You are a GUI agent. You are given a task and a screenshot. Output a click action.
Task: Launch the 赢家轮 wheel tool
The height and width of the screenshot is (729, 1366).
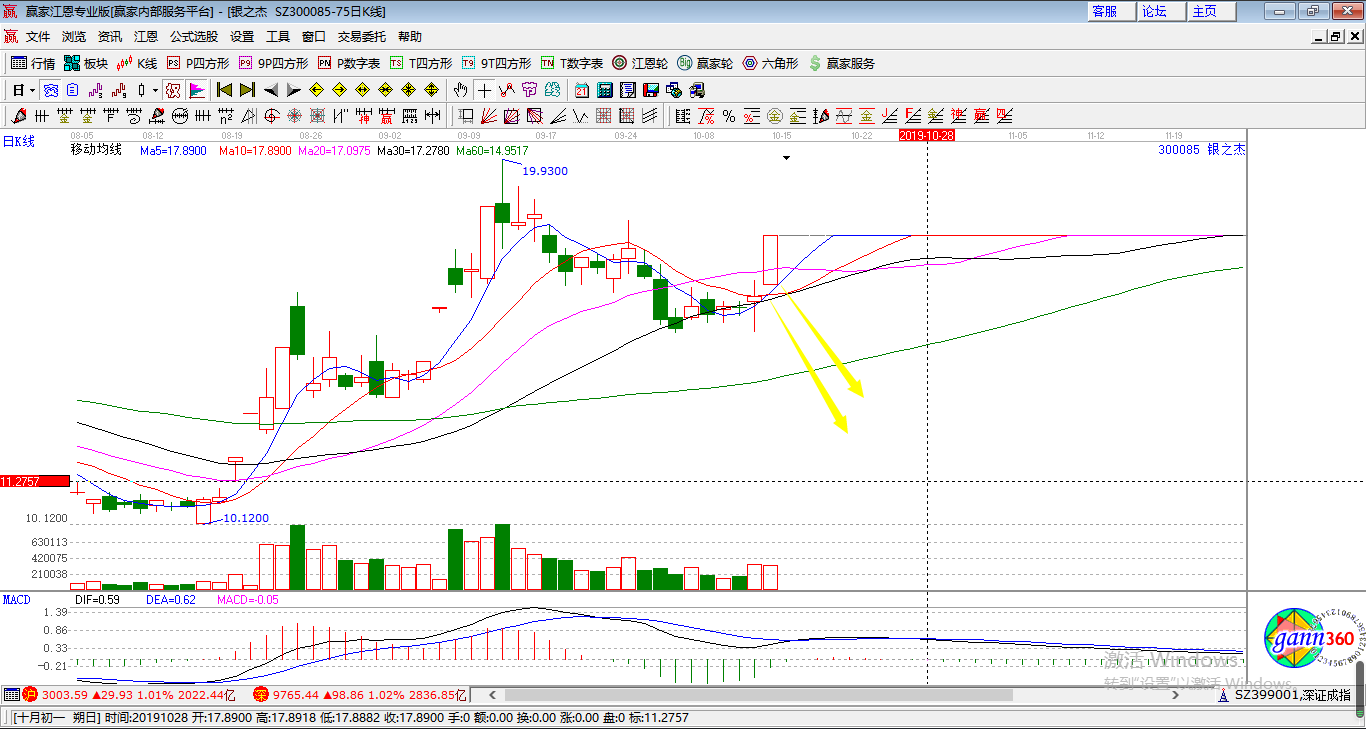pyautogui.click(x=705, y=63)
